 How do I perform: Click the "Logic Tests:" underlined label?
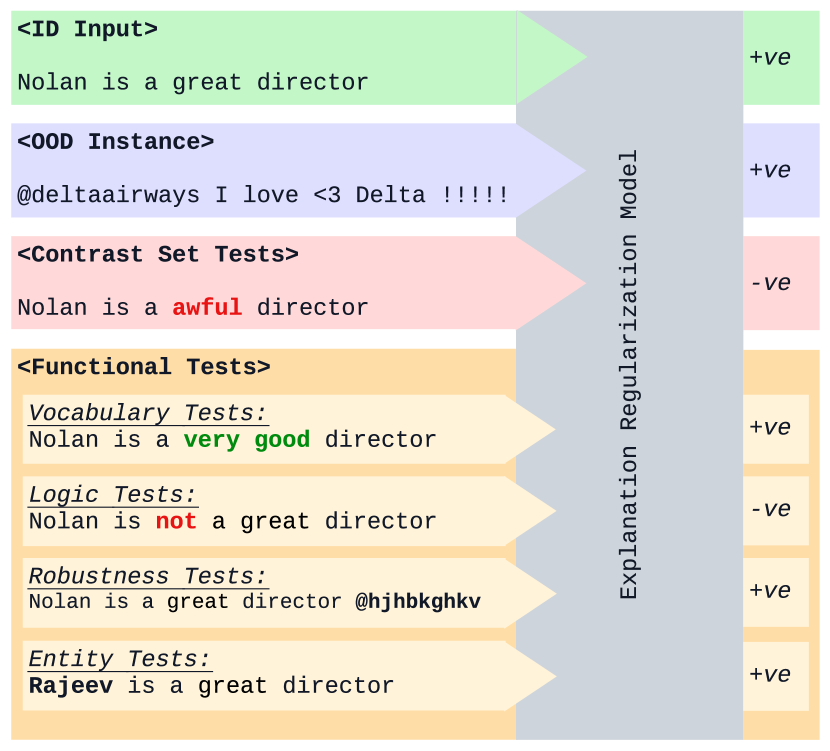pos(113,495)
